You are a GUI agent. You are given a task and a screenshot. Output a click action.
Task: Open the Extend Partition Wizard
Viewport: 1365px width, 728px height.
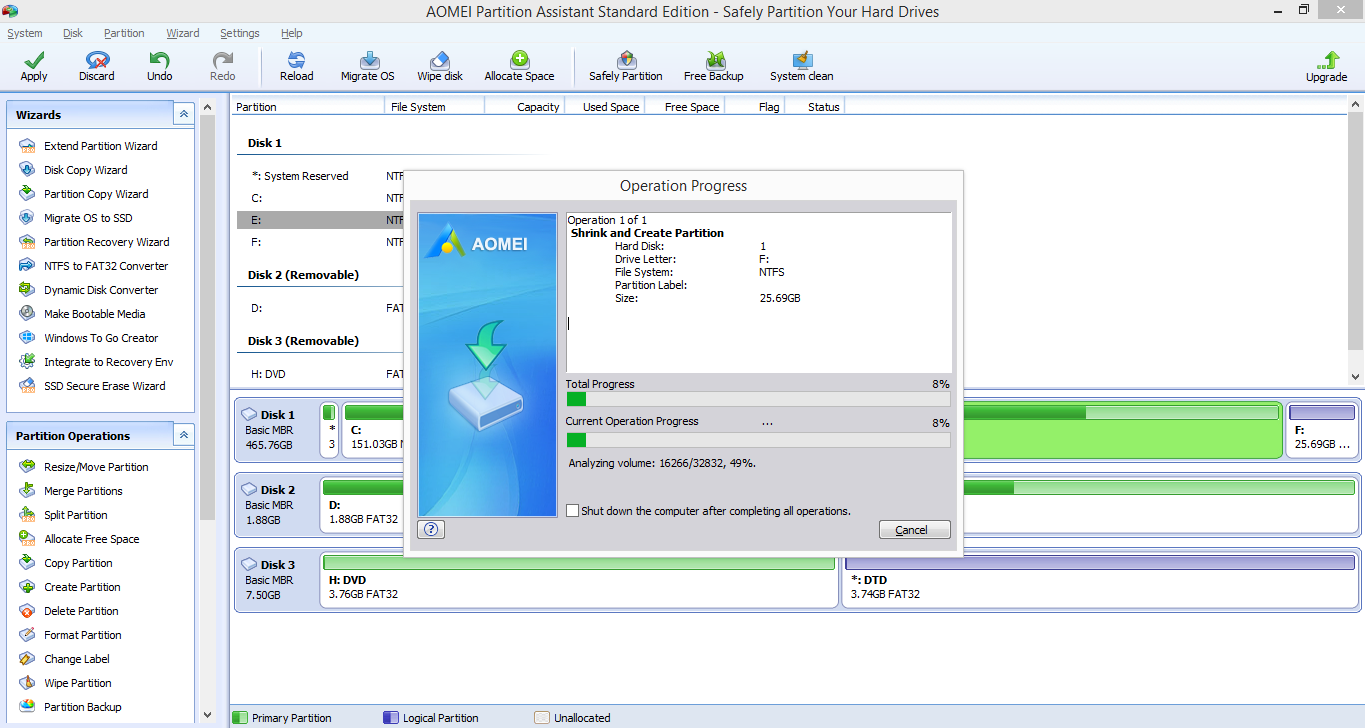[100, 146]
